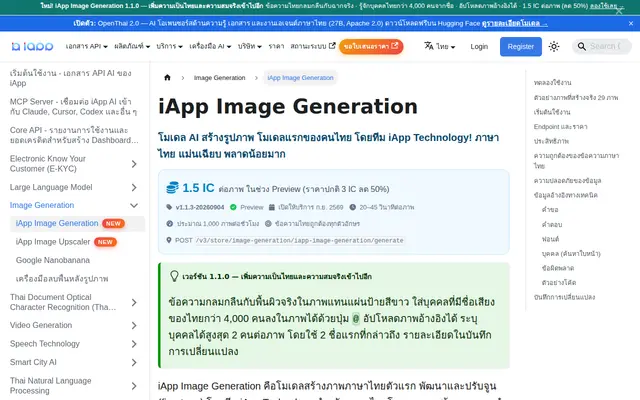Click the POST endpoint path code text
Image resolution: width=640 pixels, height=400 pixels.
pyautogui.click(x=300, y=240)
